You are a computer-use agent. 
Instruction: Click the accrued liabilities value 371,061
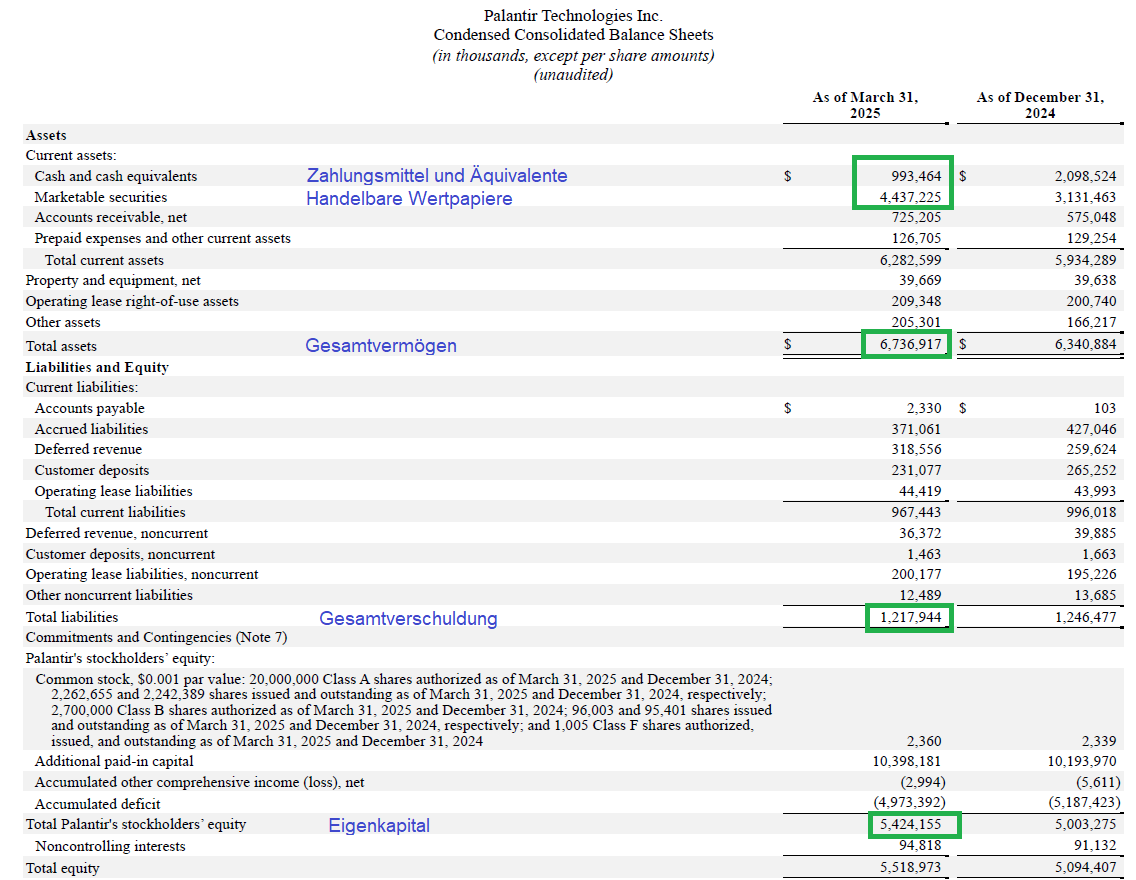pyautogui.click(x=916, y=429)
